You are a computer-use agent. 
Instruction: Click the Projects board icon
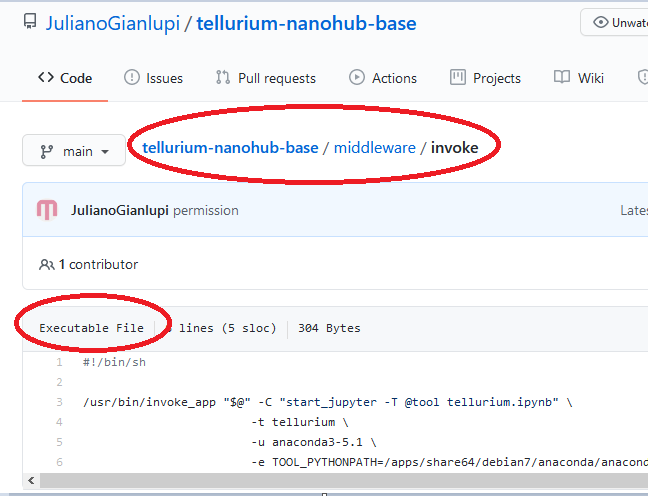(x=457, y=77)
